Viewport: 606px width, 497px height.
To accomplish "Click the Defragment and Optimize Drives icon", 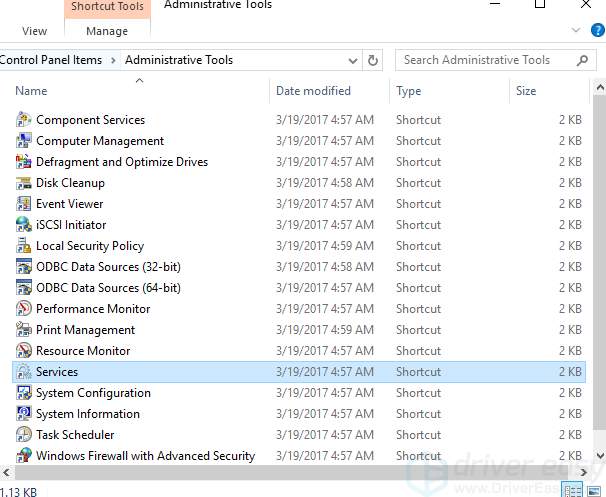I will pos(24,162).
